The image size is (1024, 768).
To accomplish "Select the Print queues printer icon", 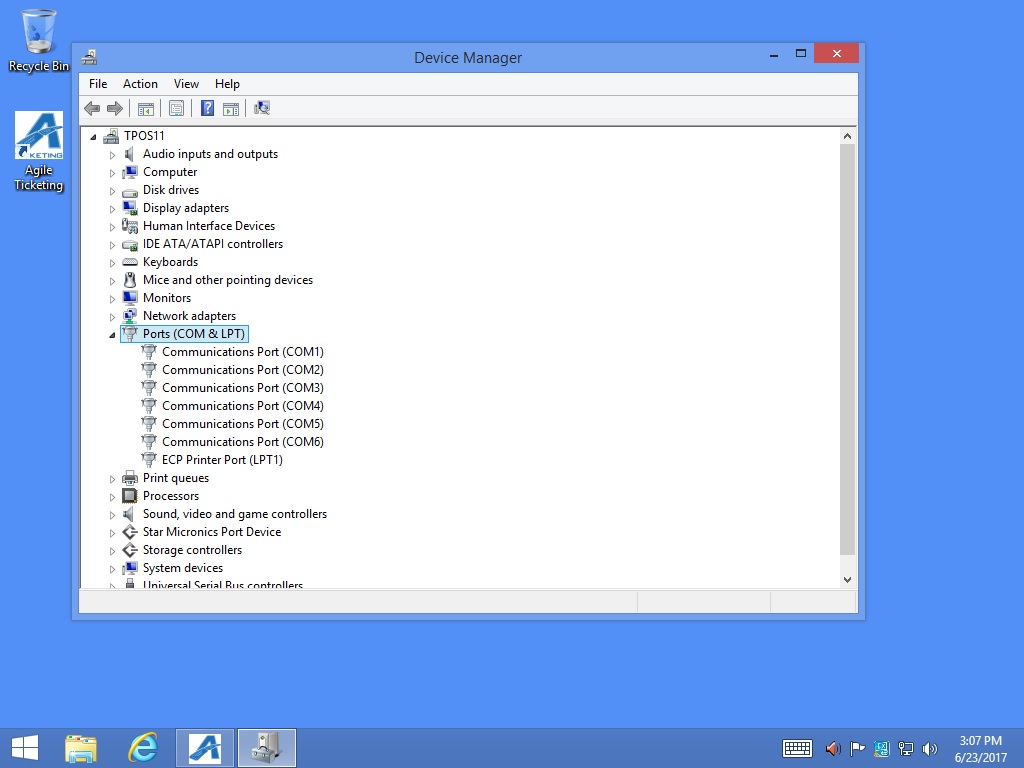I will pyautogui.click(x=130, y=478).
